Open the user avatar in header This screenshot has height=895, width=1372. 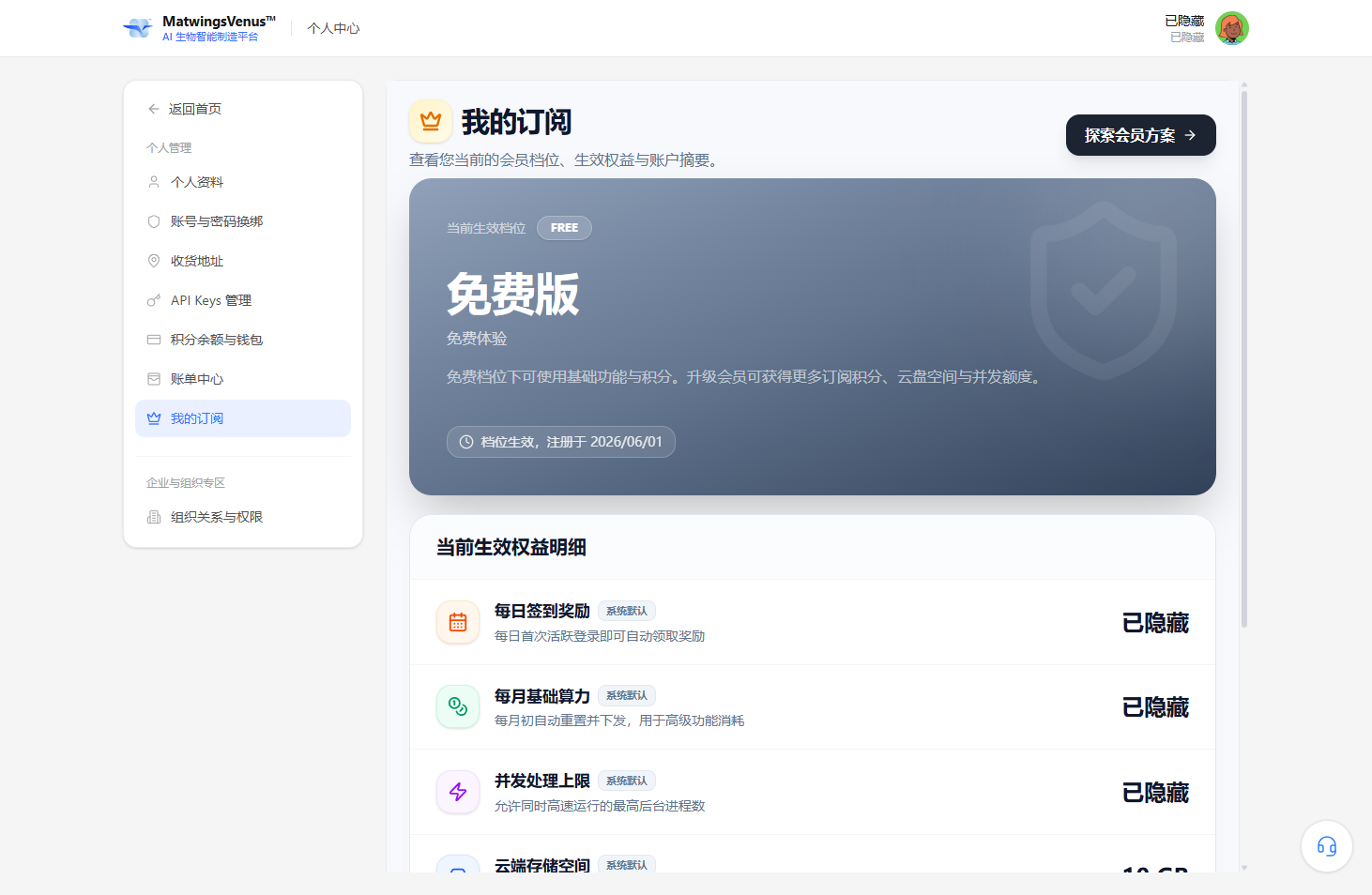point(1231,28)
